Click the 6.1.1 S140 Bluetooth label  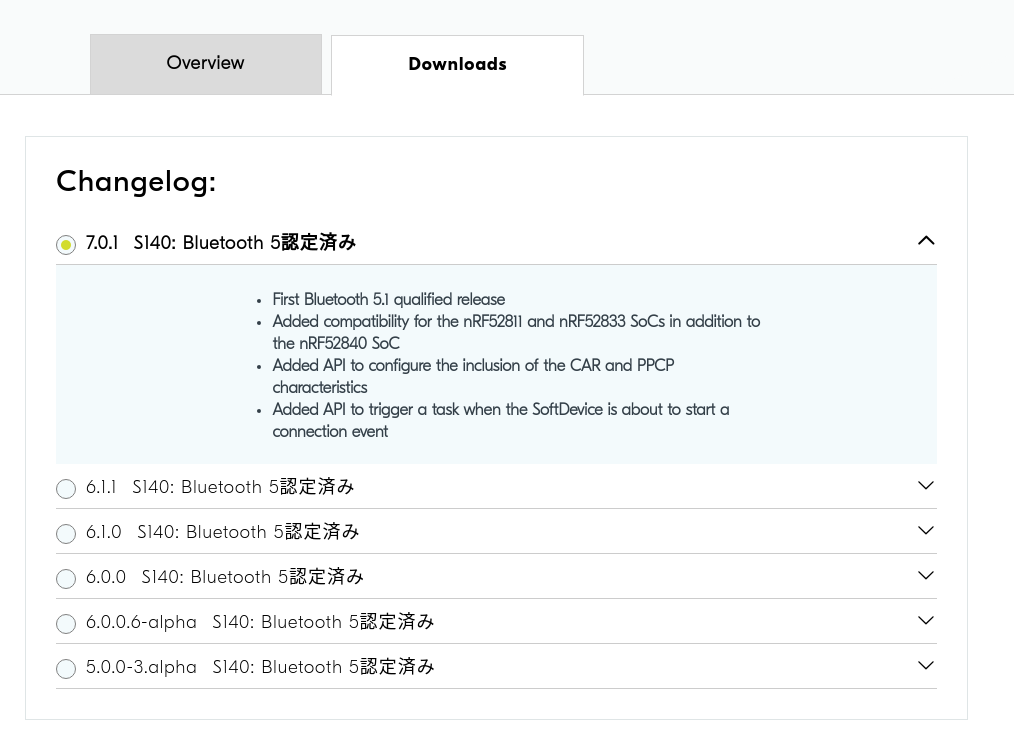pos(242,487)
